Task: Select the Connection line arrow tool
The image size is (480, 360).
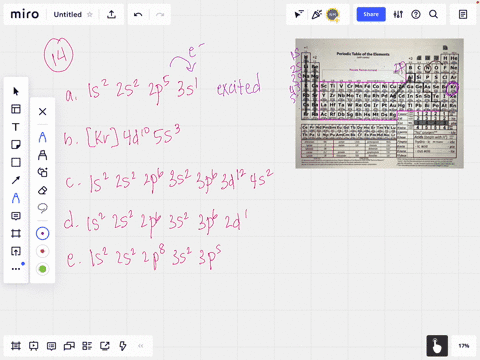Action: [16, 180]
